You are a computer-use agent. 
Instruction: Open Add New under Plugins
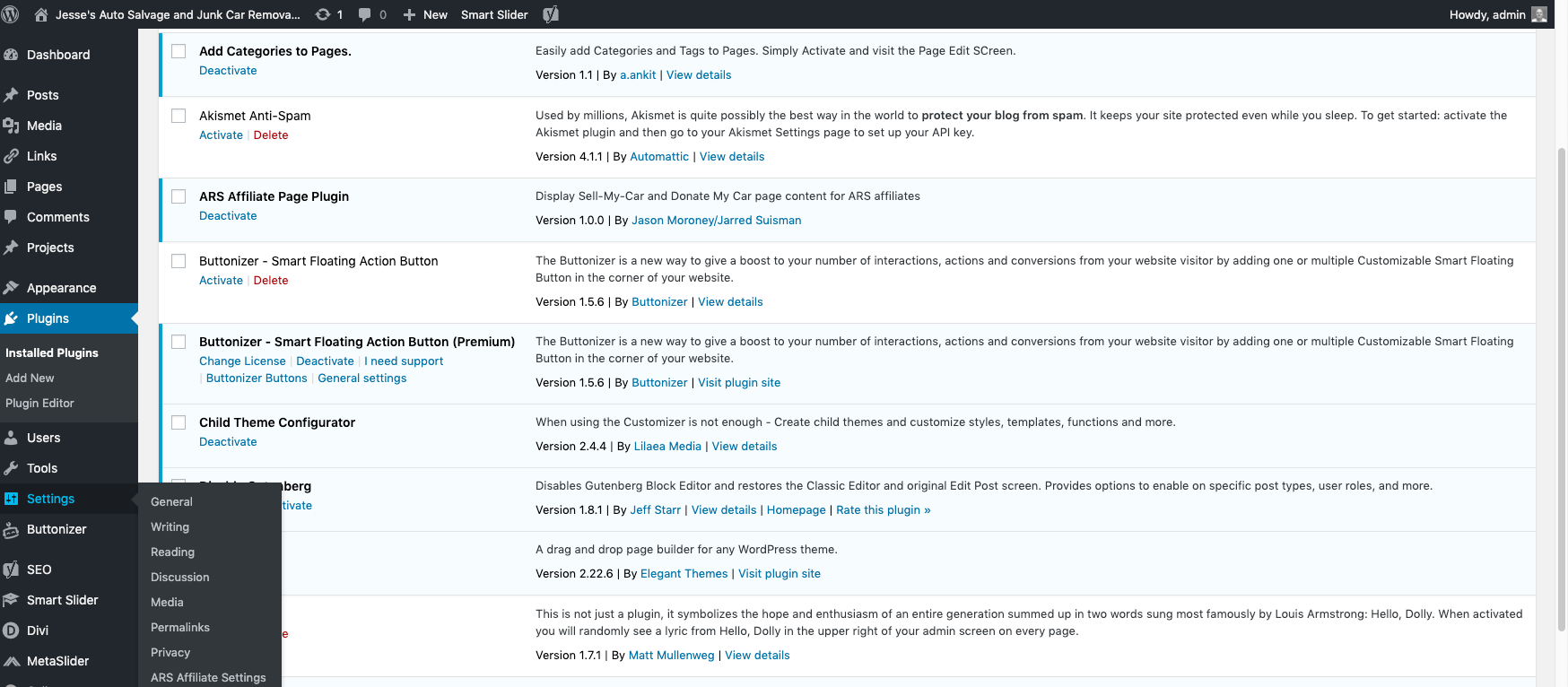coord(30,378)
